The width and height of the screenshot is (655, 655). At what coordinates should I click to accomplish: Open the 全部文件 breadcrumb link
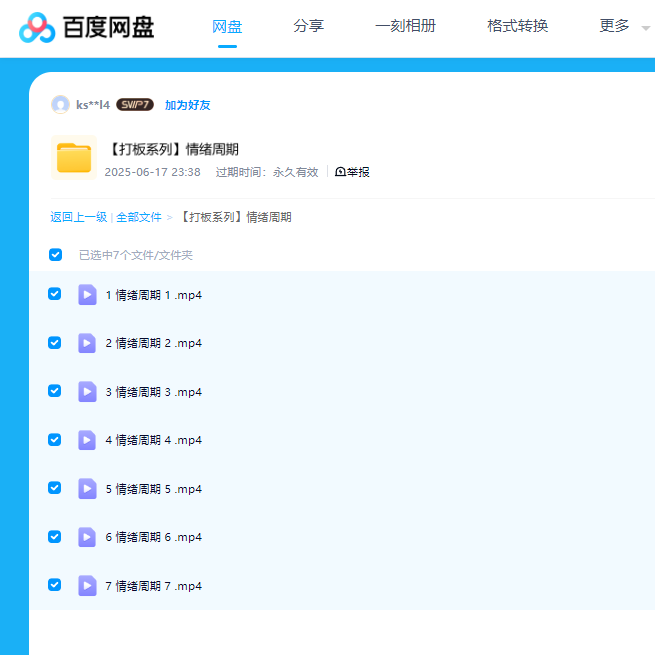(x=138, y=217)
